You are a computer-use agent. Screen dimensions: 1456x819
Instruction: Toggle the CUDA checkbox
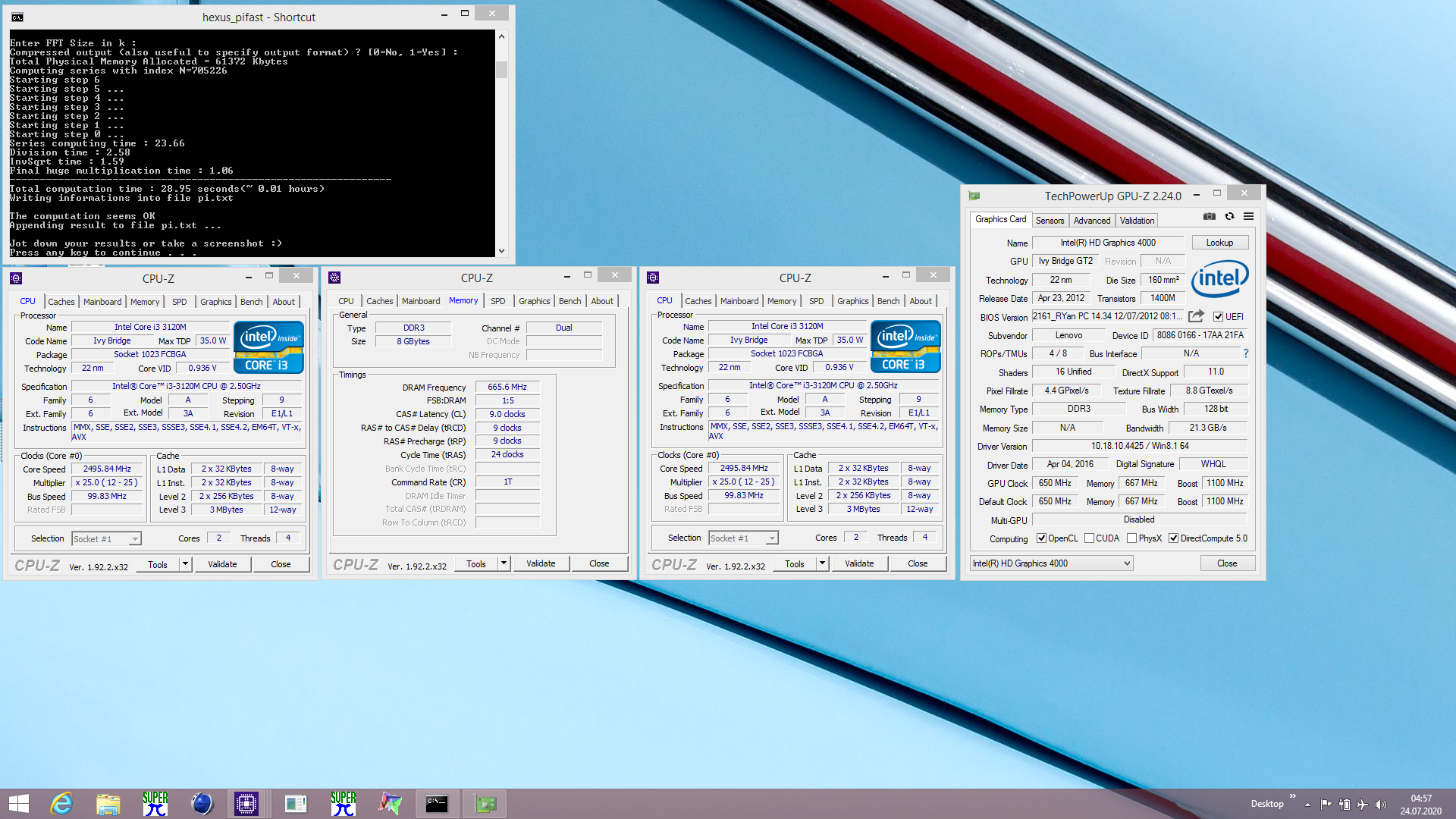tap(1089, 538)
